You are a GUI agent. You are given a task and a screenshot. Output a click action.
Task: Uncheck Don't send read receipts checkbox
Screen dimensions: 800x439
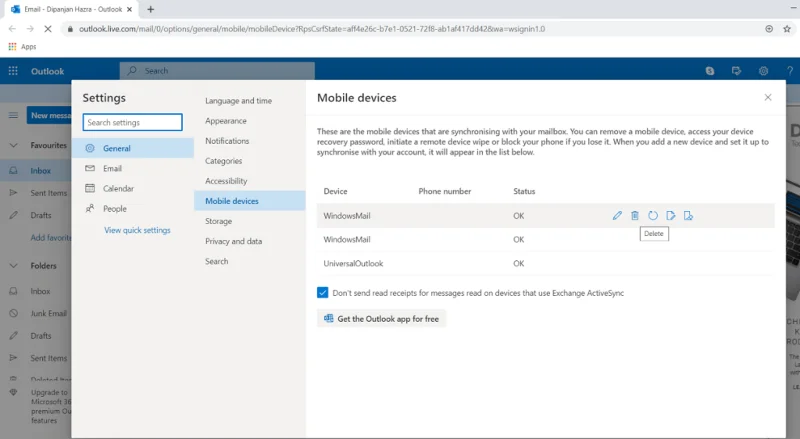coord(322,292)
